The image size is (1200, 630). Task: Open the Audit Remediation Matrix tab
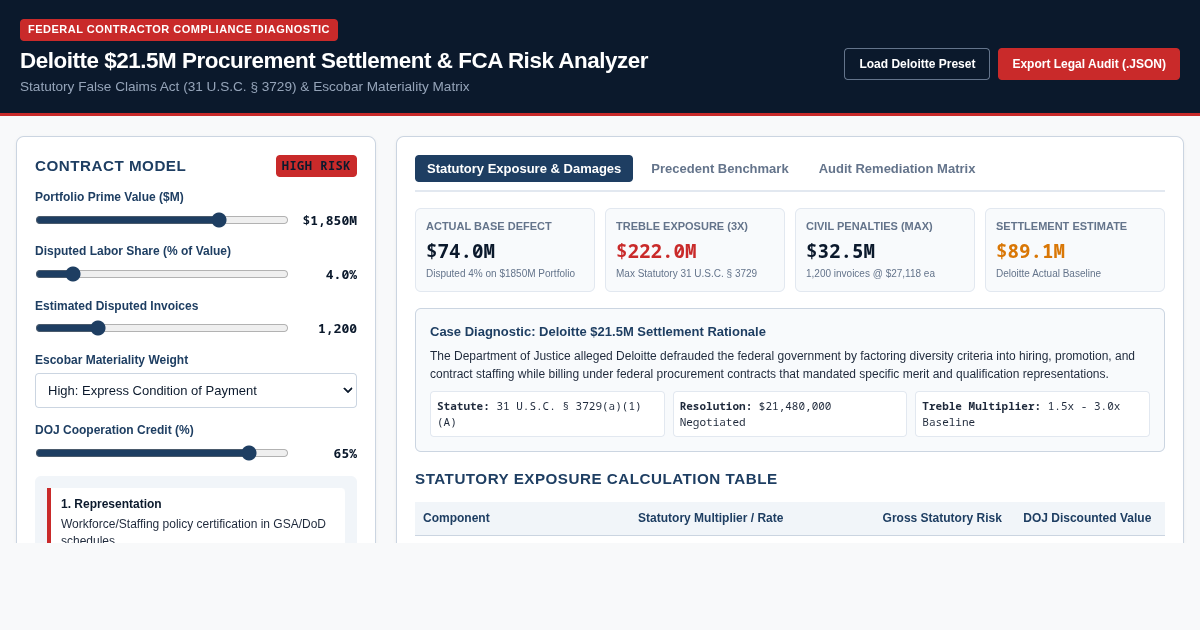[897, 168]
